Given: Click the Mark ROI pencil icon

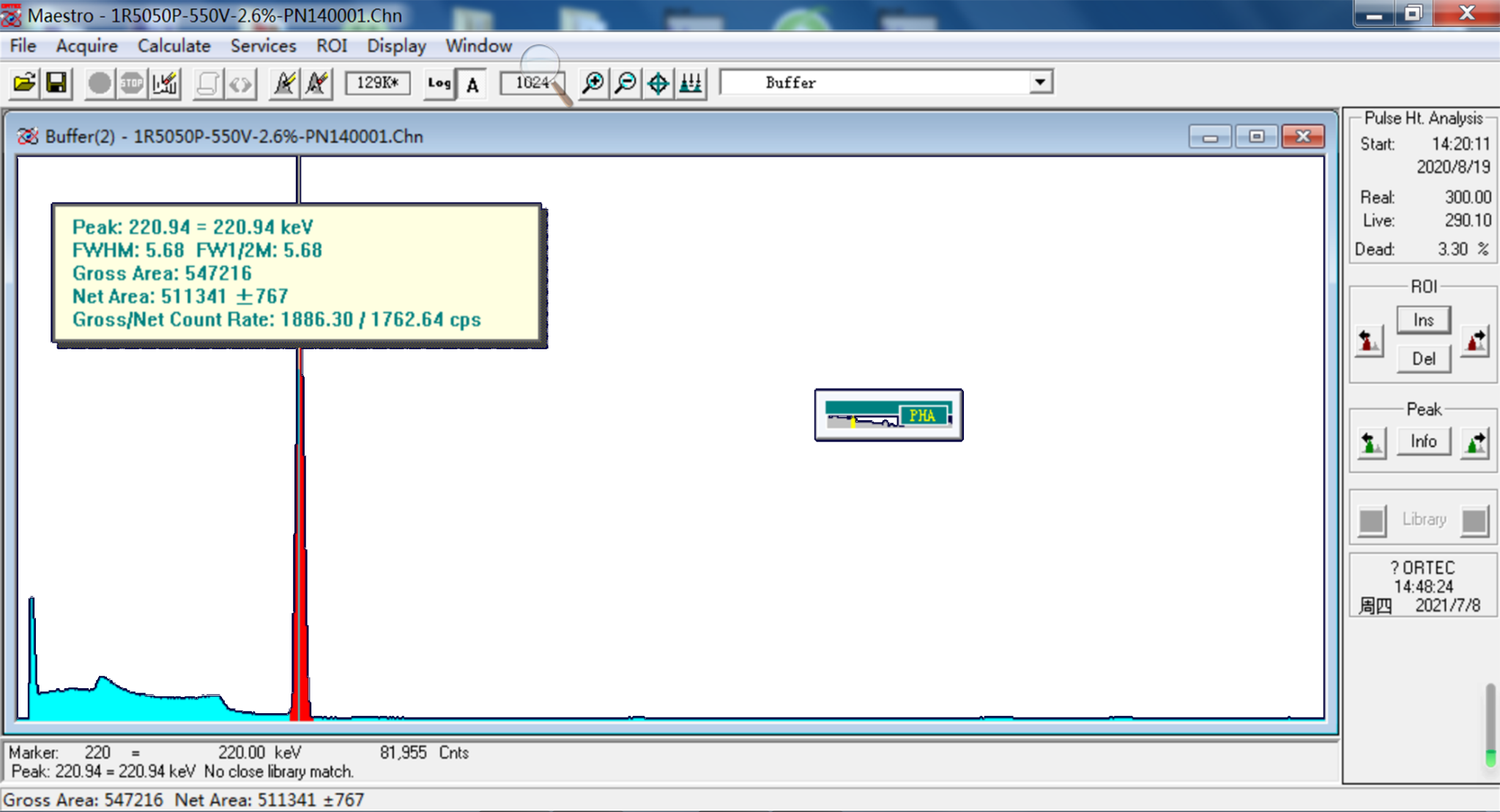Looking at the screenshot, I should point(284,83).
